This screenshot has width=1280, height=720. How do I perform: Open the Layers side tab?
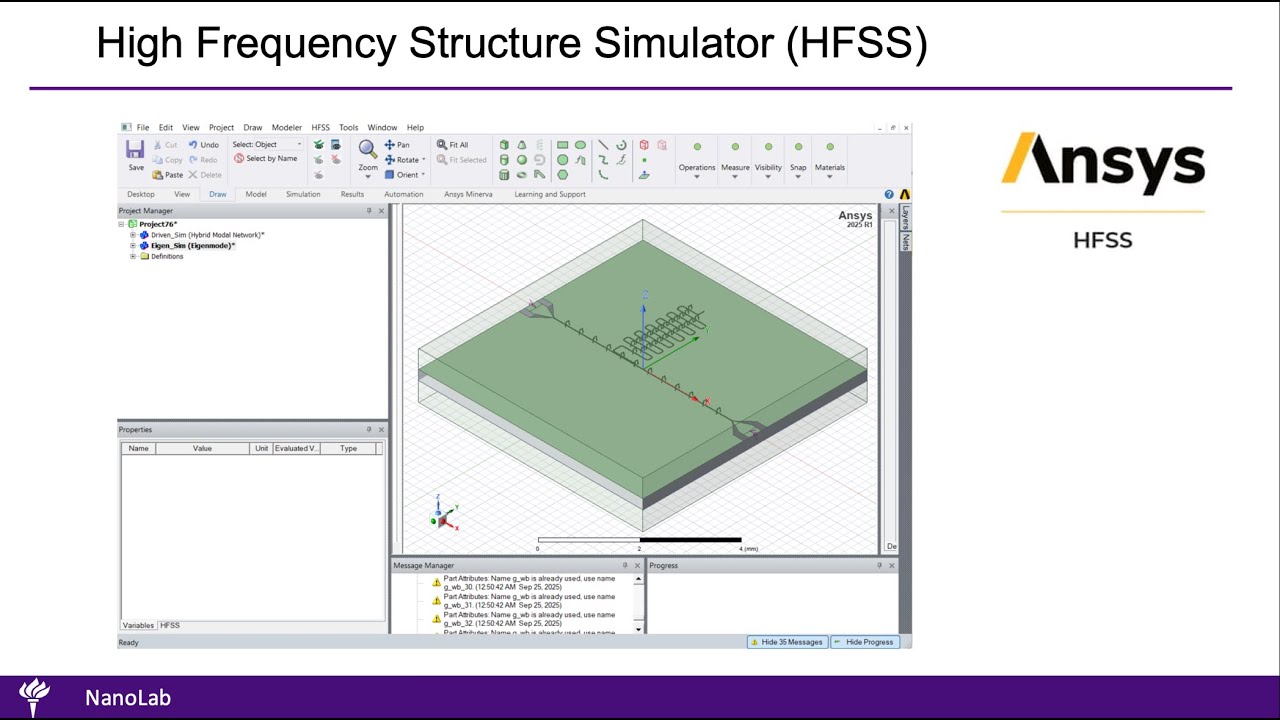[x=904, y=219]
